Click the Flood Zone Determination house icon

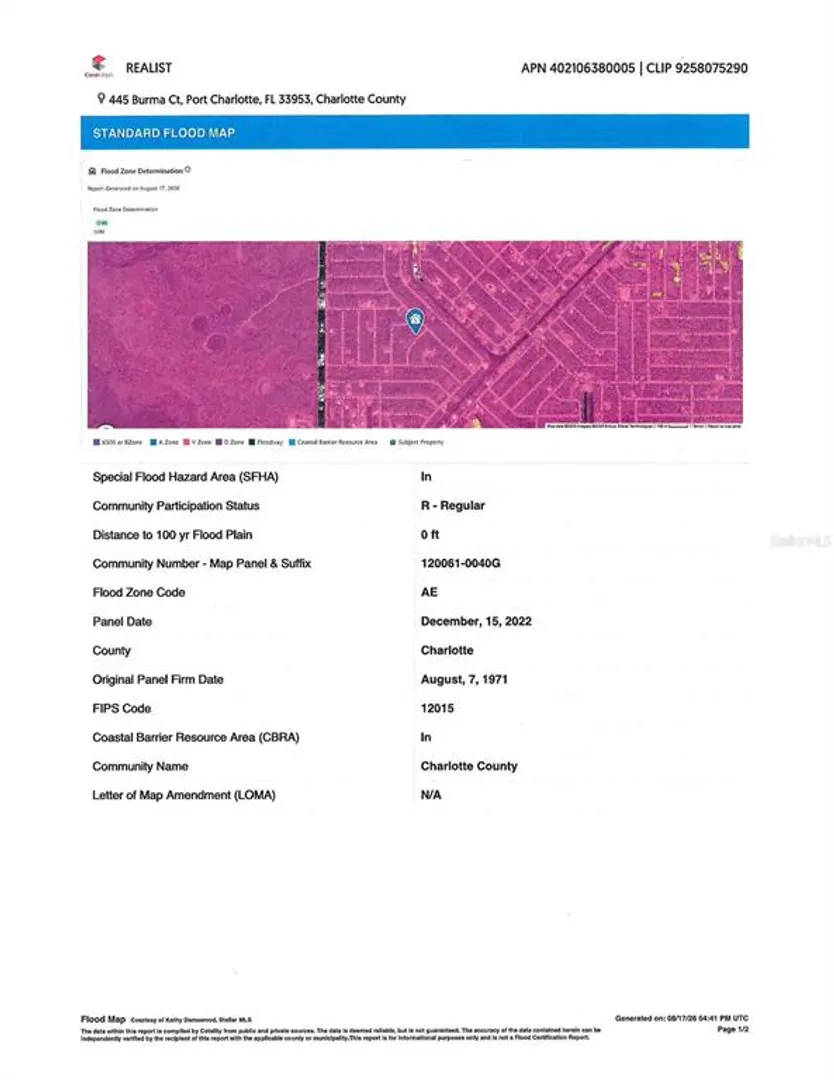pyautogui.click(x=92, y=171)
